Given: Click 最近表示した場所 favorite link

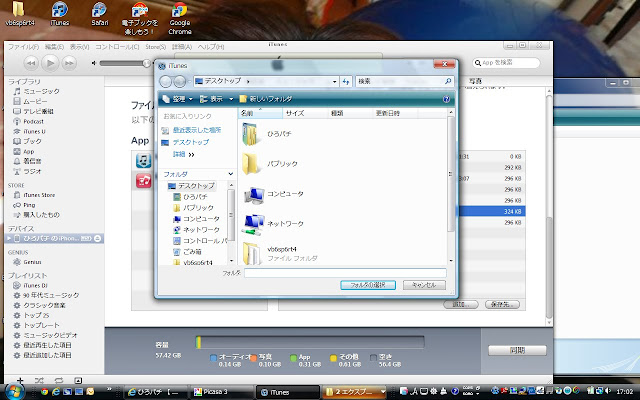Looking at the screenshot, I should pos(197,130).
